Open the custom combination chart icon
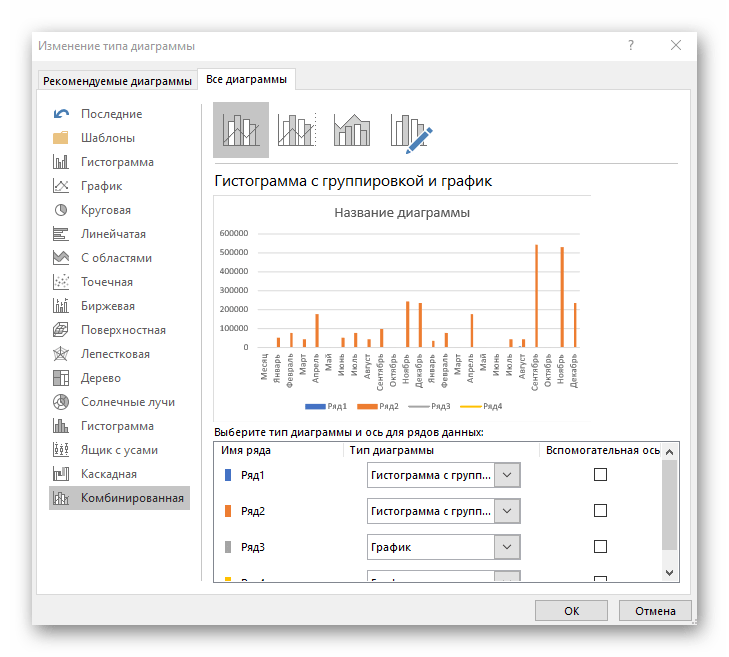The width and height of the screenshot is (729, 657). tap(411, 133)
